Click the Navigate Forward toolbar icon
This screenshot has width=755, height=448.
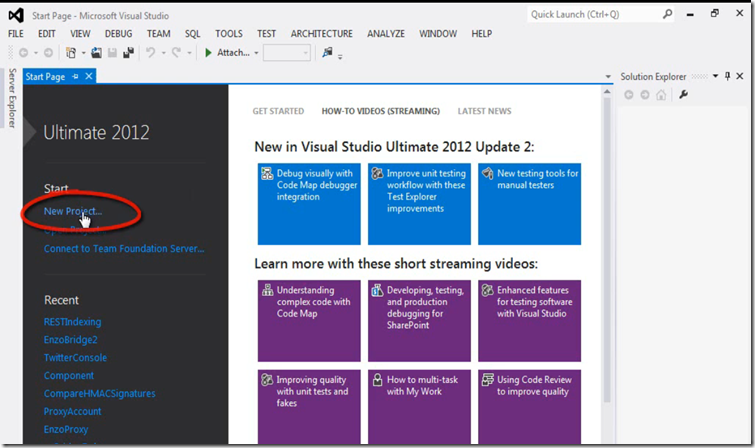pyautogui.click(x=48, y=53)
